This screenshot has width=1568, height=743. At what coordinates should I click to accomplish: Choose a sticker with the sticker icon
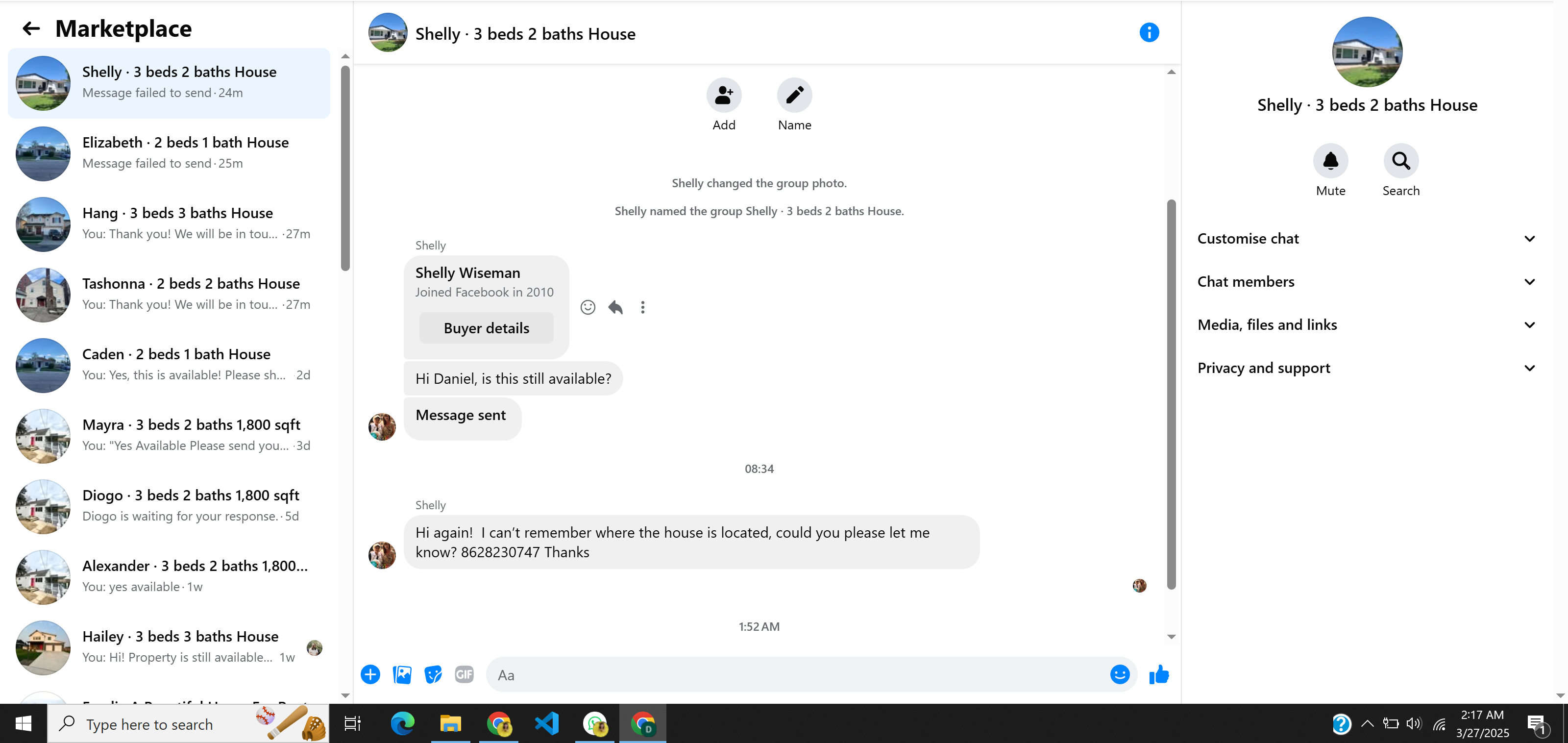point(433,675)
